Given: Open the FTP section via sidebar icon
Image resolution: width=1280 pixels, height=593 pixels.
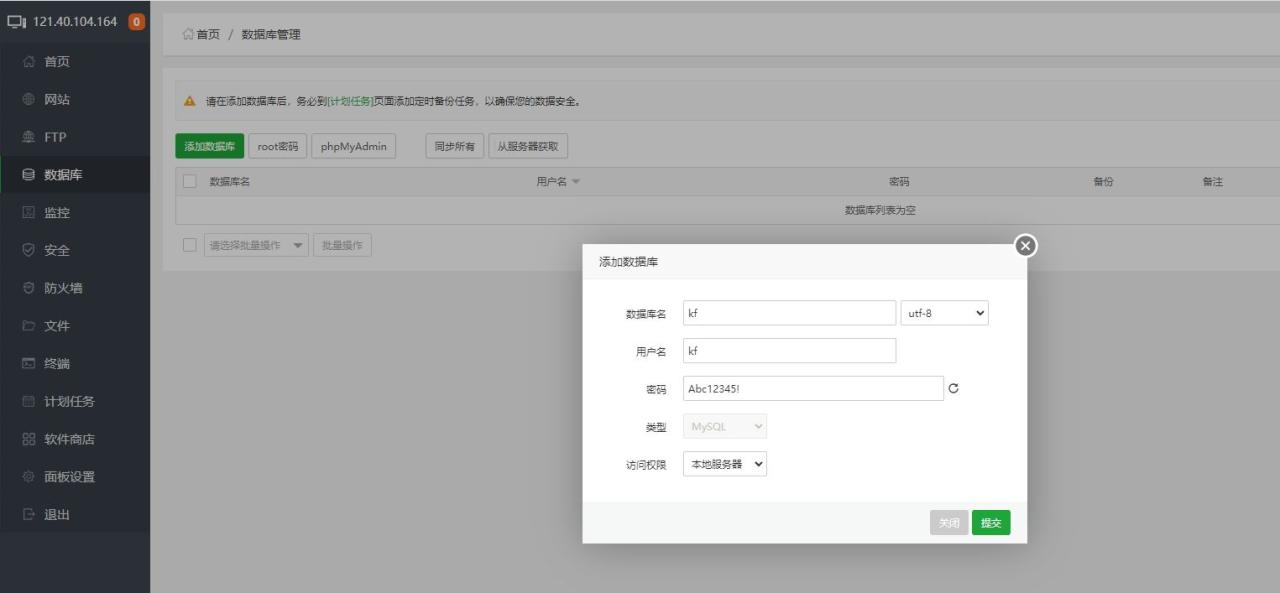Looking at the screenshot, I should tap(30, 136).
